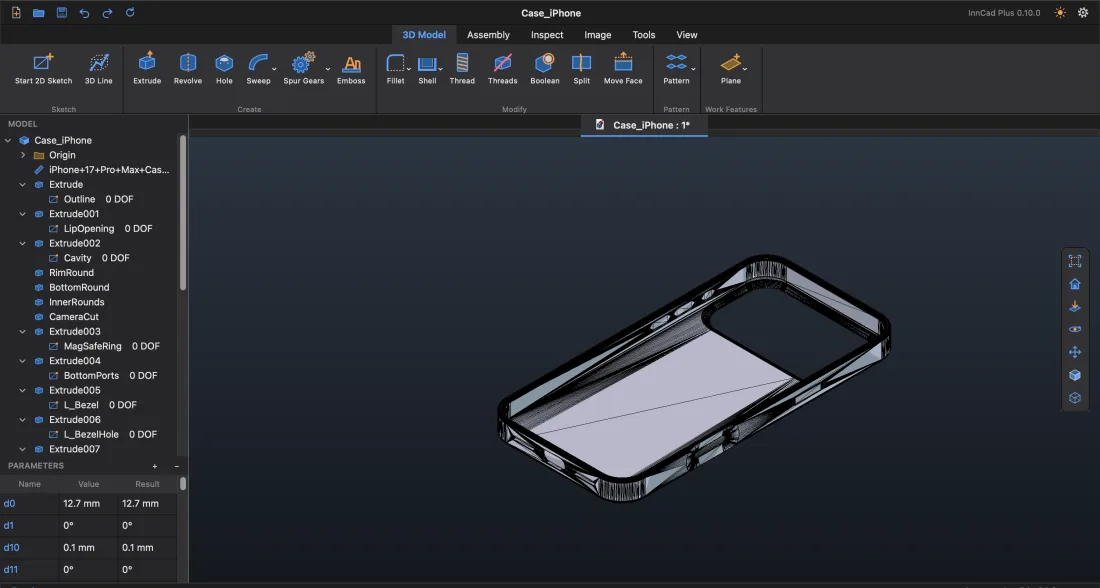Click the Boolean tool
1100x588 pixels.
545,69
